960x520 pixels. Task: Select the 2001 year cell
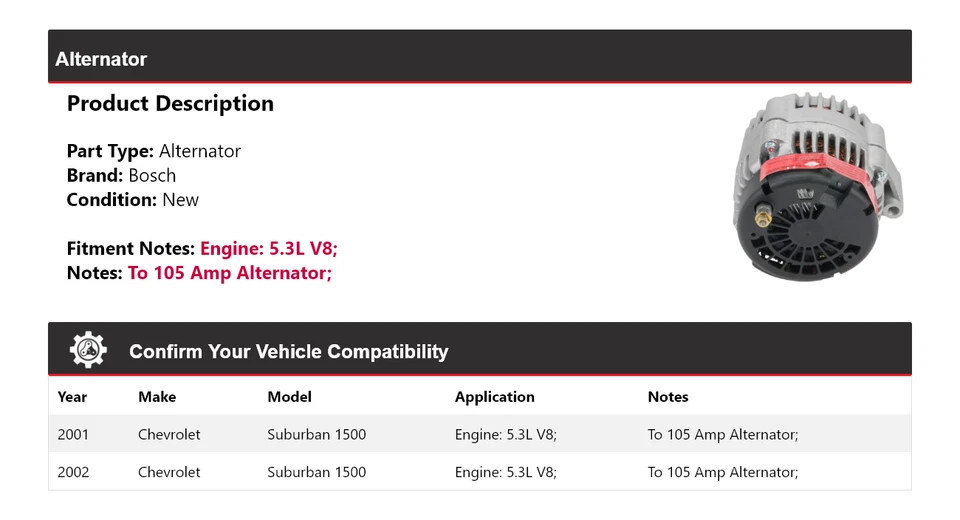(x=73, y=435)
